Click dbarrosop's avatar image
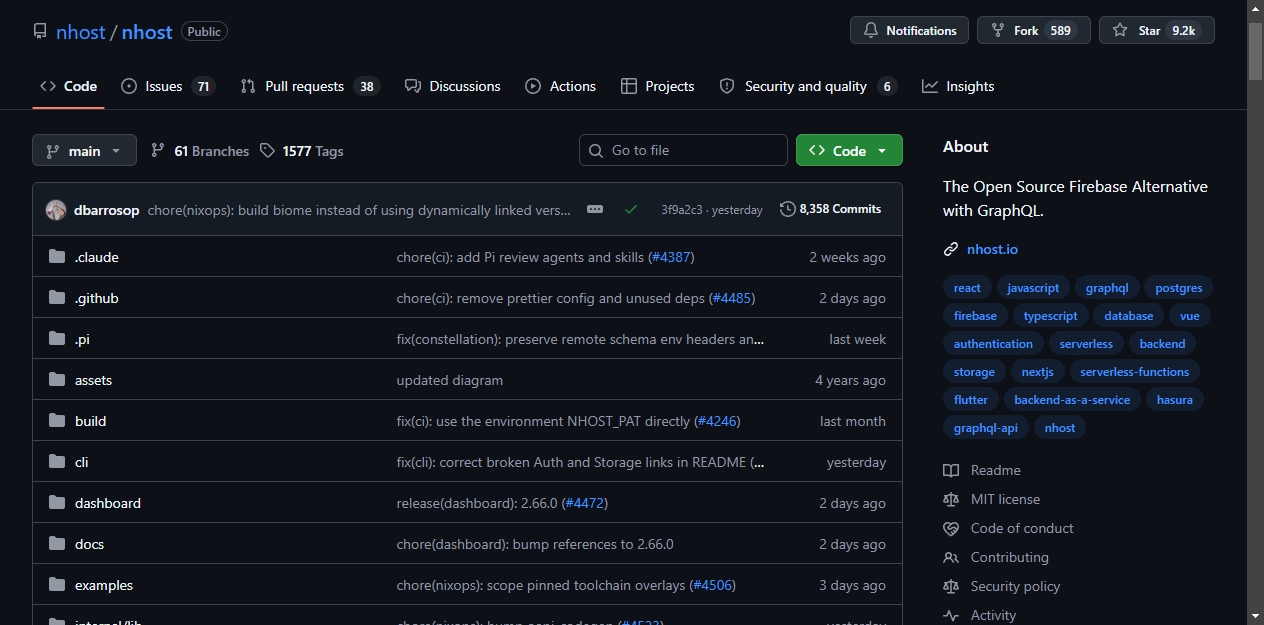 (56, 209)
